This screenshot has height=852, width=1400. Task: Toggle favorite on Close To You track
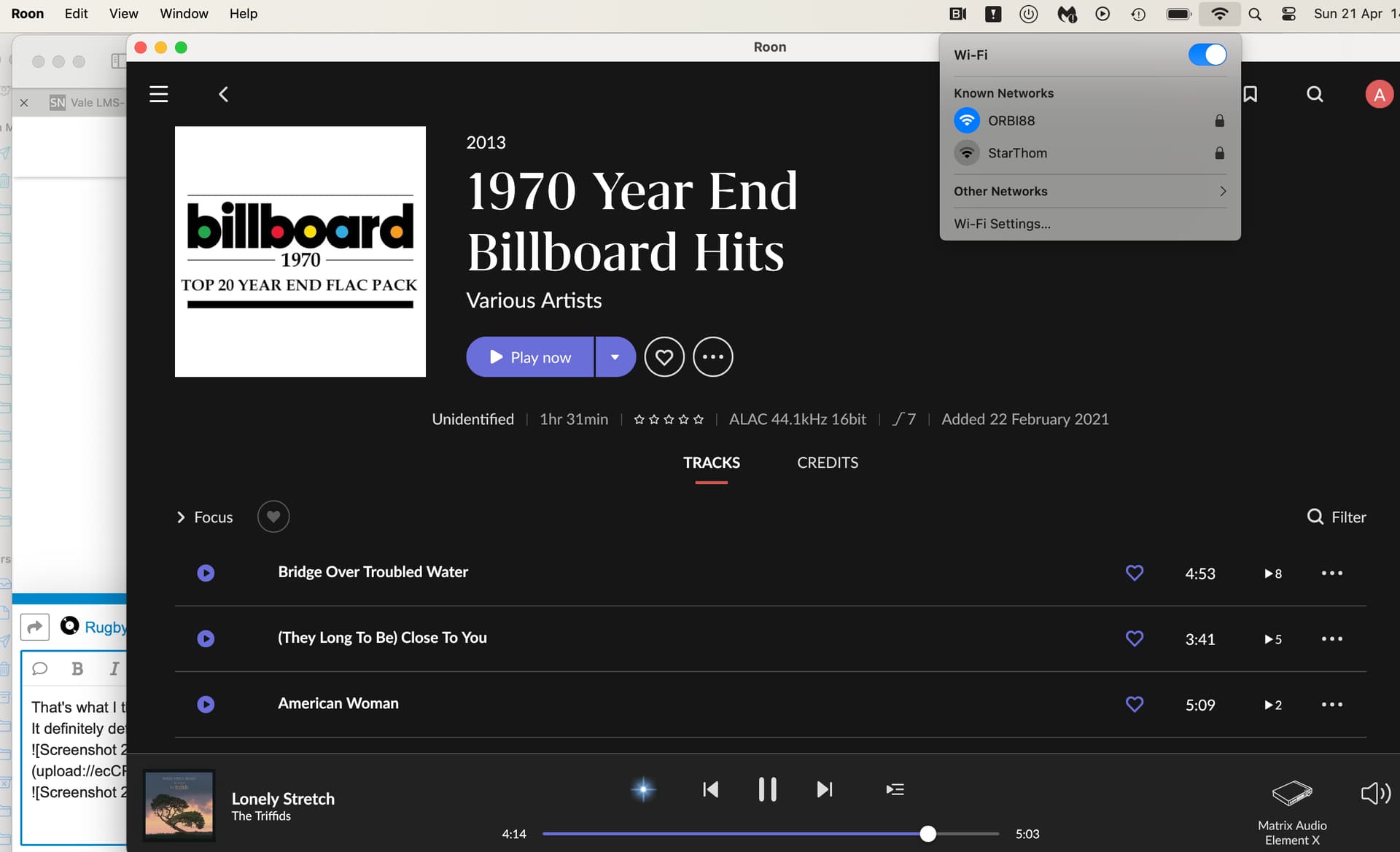coord(1135,638)
